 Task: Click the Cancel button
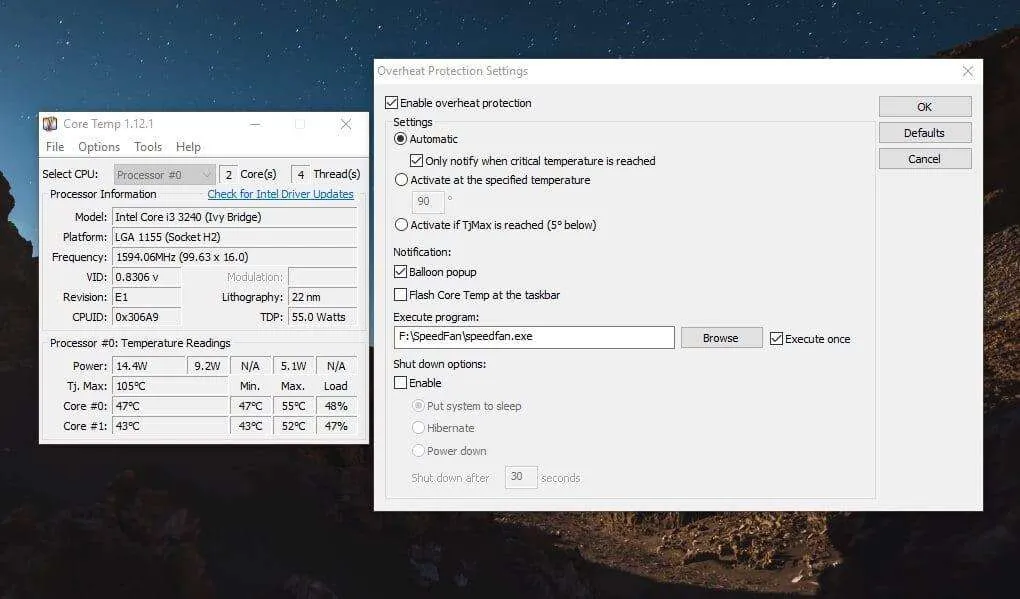pos(925,159)
